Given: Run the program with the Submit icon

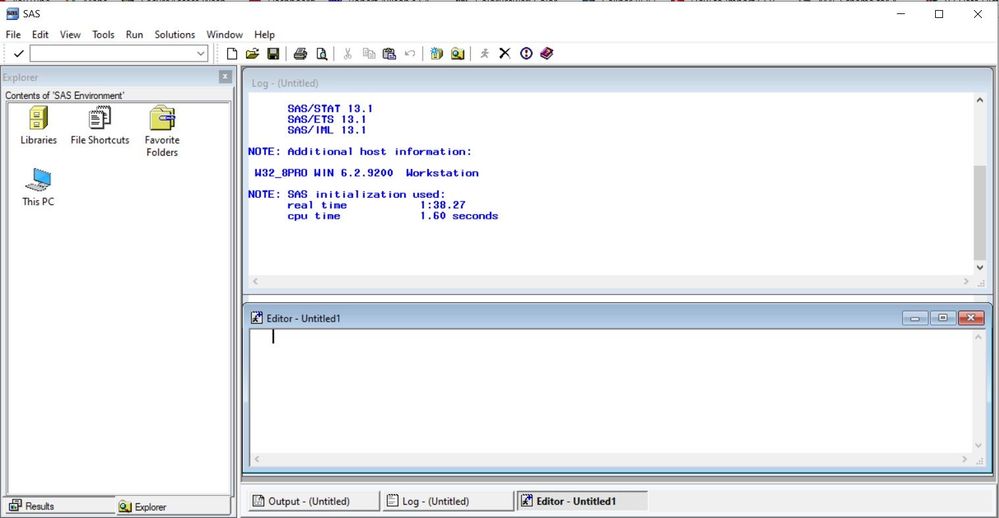Looking at the screenshot, I should coord(485,54).
